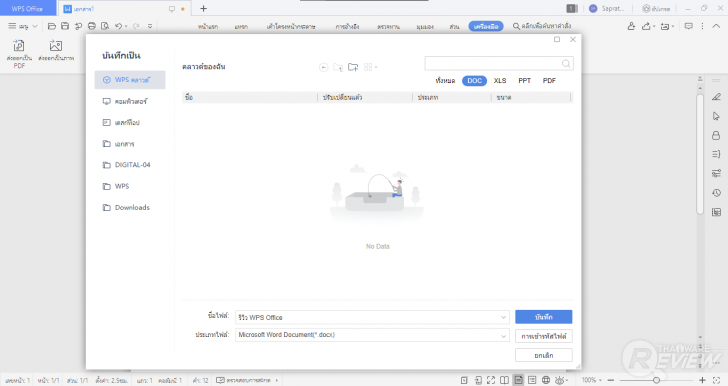
Task: Switch to reading layout book icon
Action: tap(504, 380)
